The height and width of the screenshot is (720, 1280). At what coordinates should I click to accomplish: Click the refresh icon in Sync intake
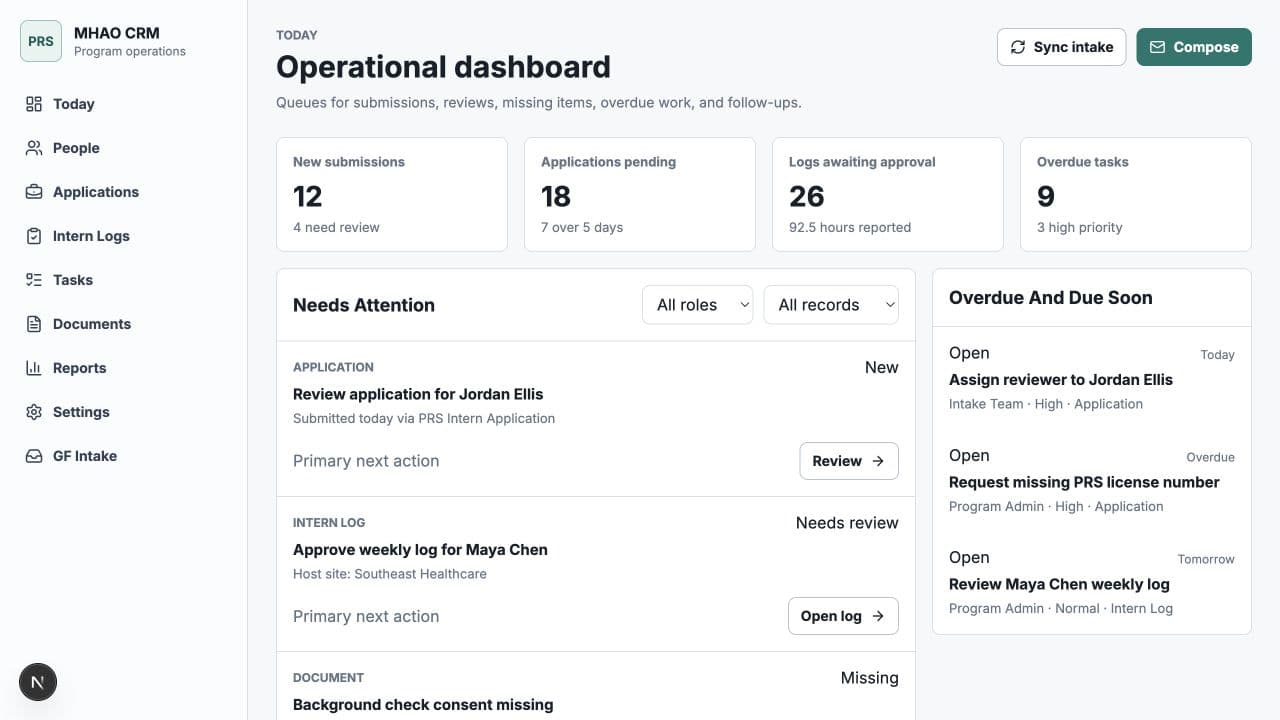(1018, 47)
